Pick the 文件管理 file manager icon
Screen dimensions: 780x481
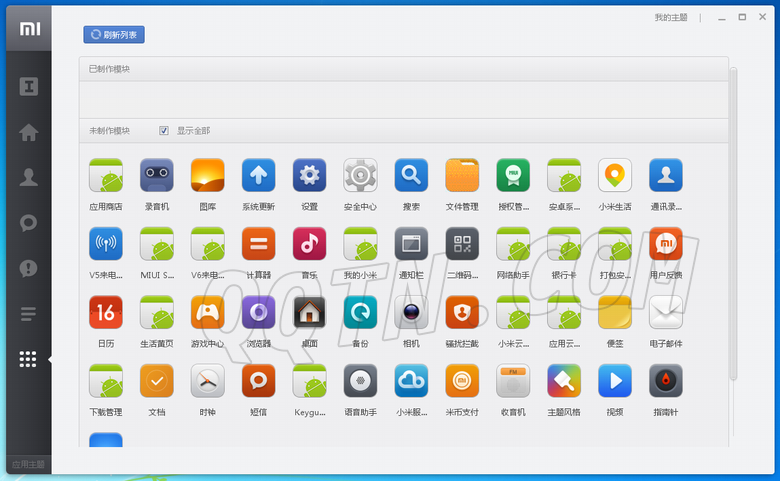click(x=462, y=175)
